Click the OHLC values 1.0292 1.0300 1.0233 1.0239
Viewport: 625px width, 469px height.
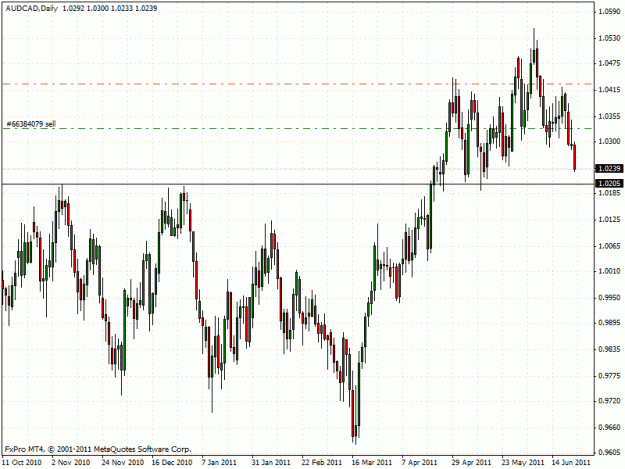pos(110,8)
